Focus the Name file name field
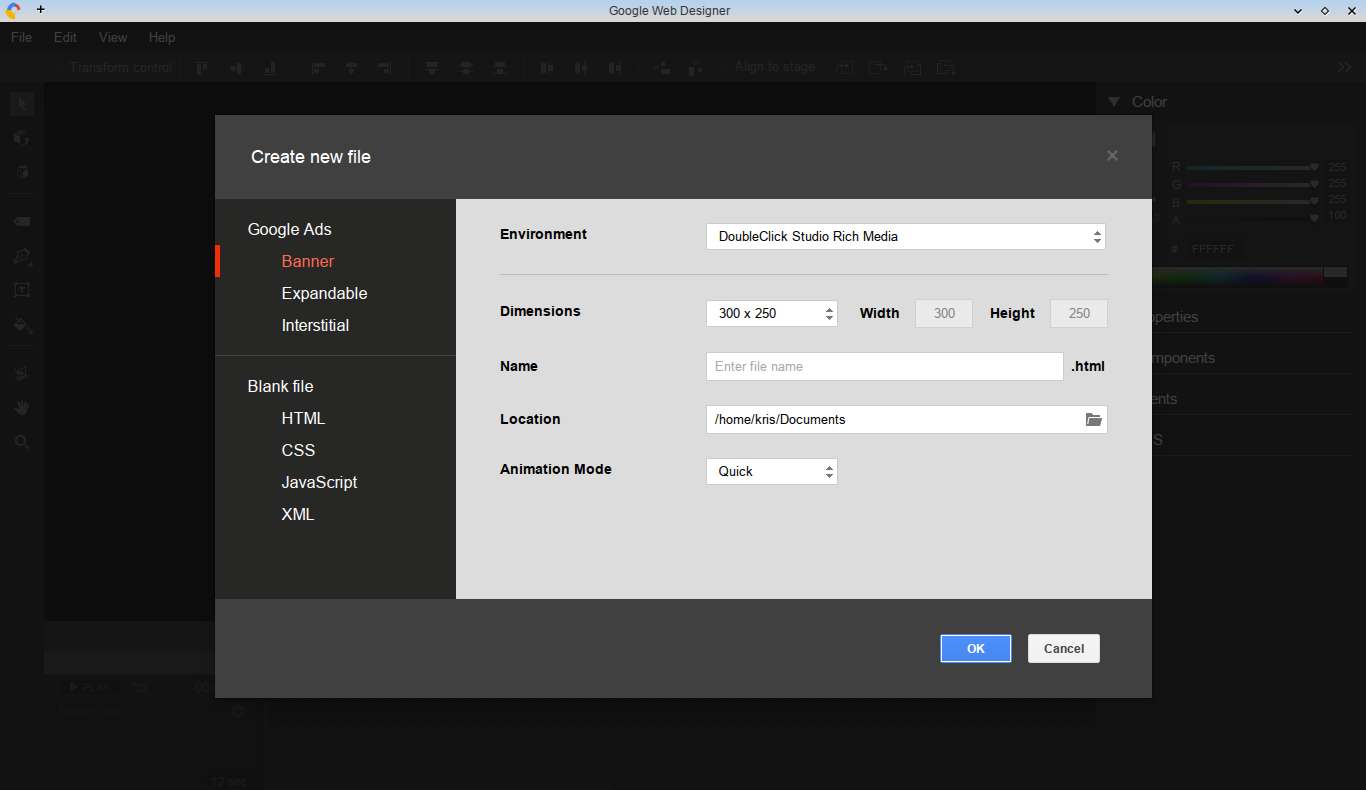The height and width of the screenshot is (790, 1366). (885, 367)
